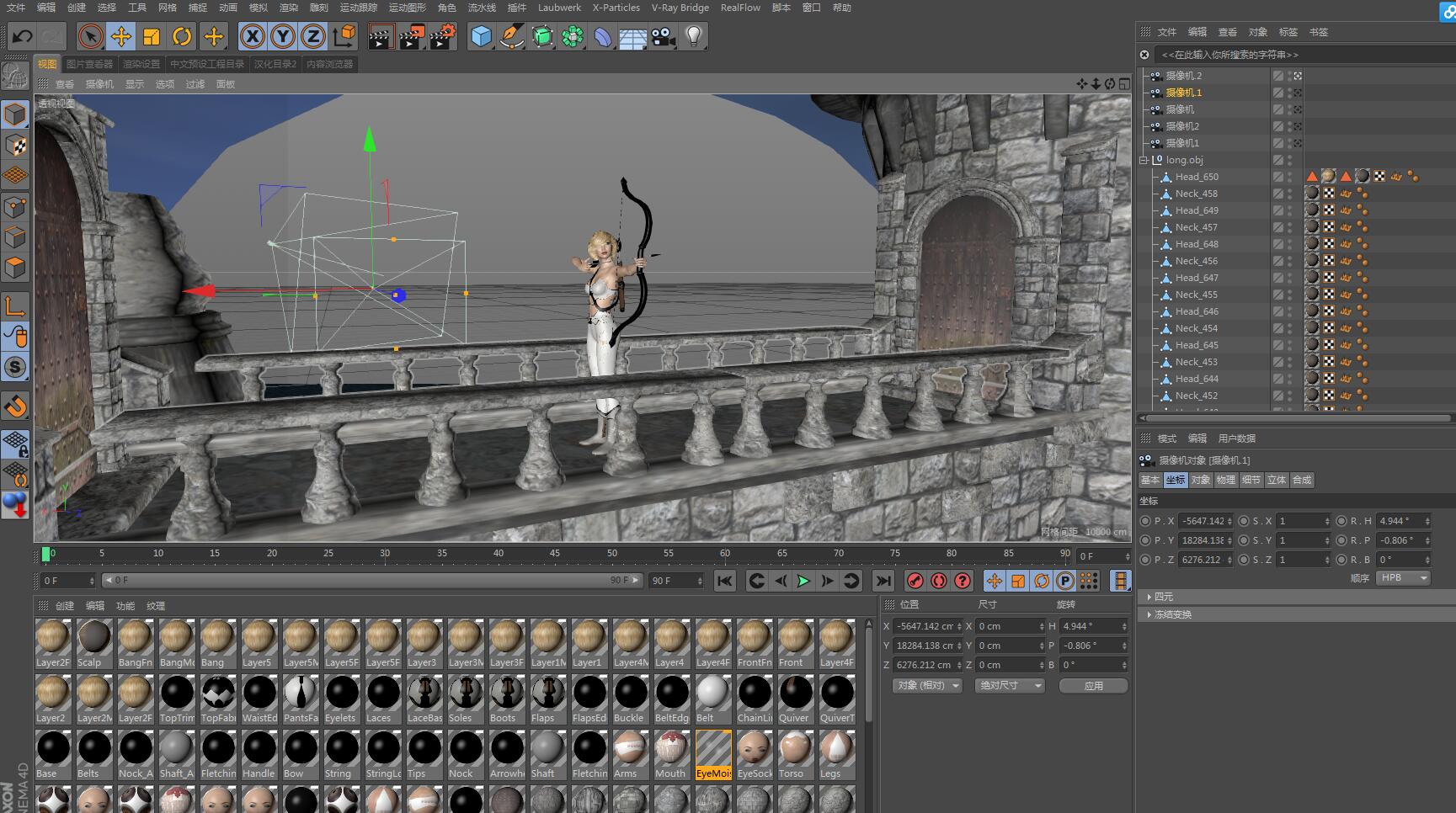Toggle the X axis lock icon
The height and width of the screenshot is (813, 1456).
pyautogui.click(x=252, y=36)
